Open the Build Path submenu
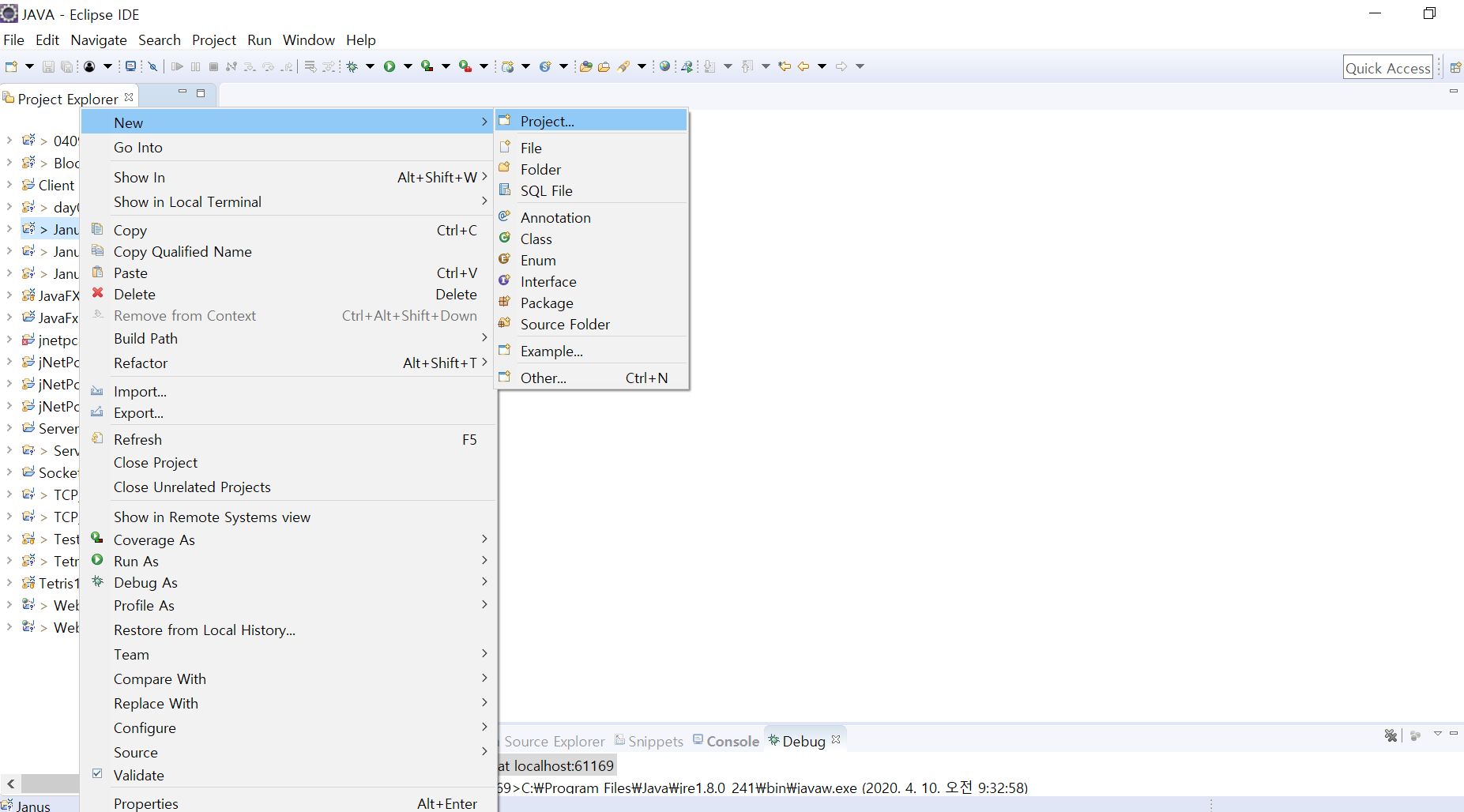Viewport: 1464px width, 812px height. tap(289, 338)
